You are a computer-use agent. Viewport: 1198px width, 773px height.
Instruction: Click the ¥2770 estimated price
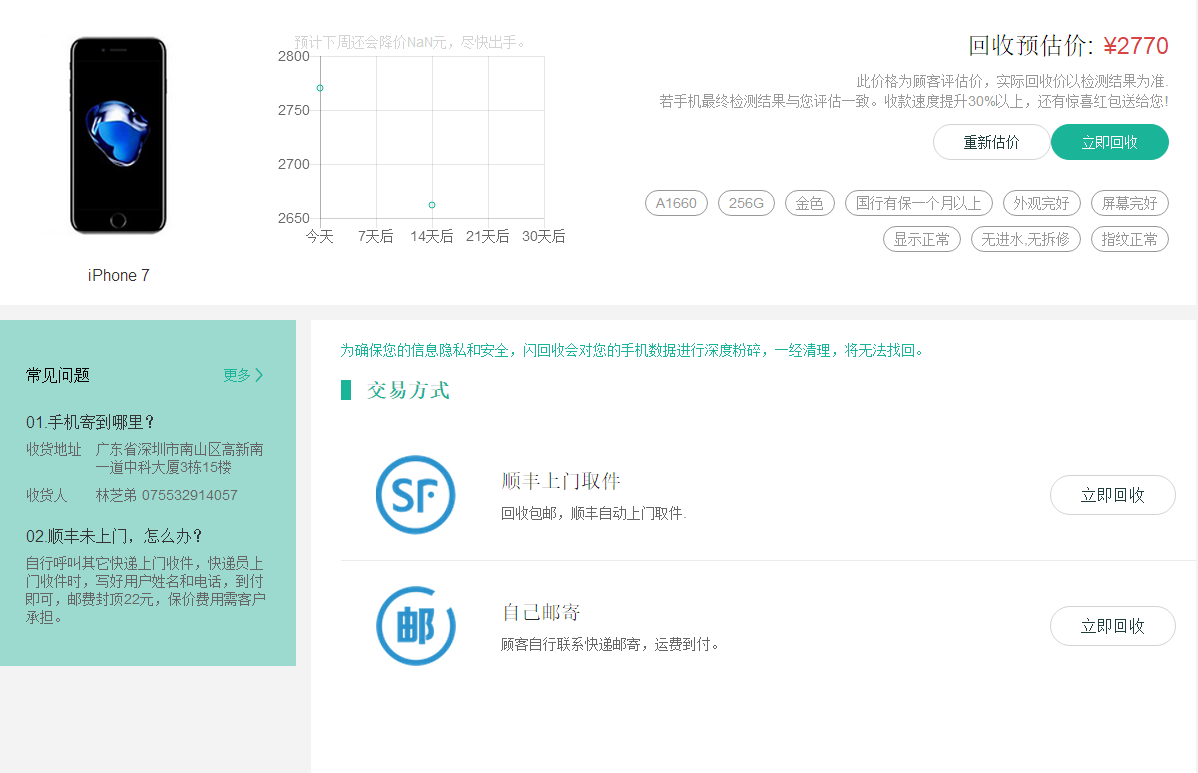coord(1136,46)
